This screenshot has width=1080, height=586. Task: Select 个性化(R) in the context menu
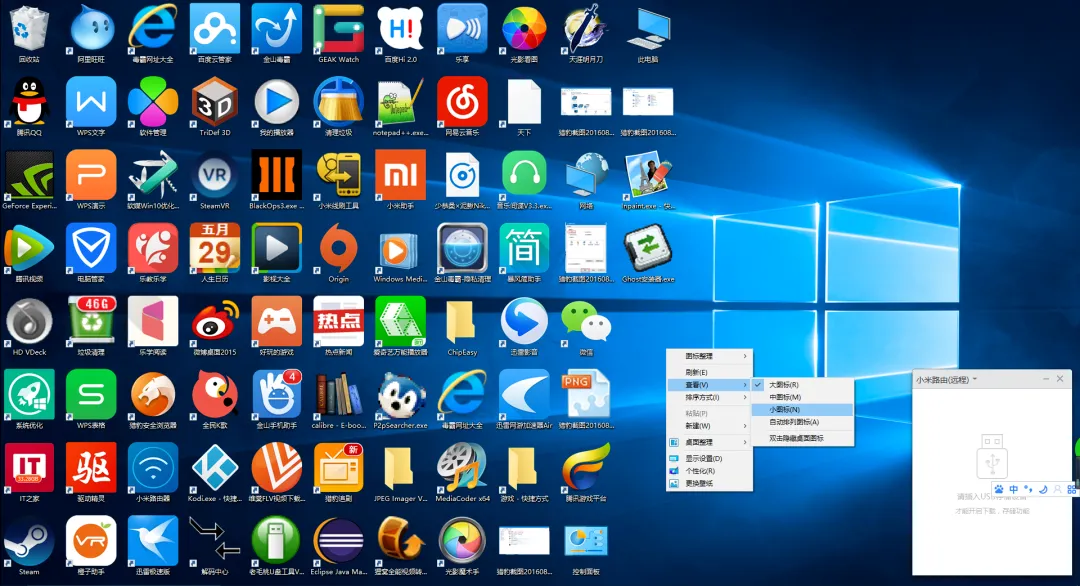[709, 471]
